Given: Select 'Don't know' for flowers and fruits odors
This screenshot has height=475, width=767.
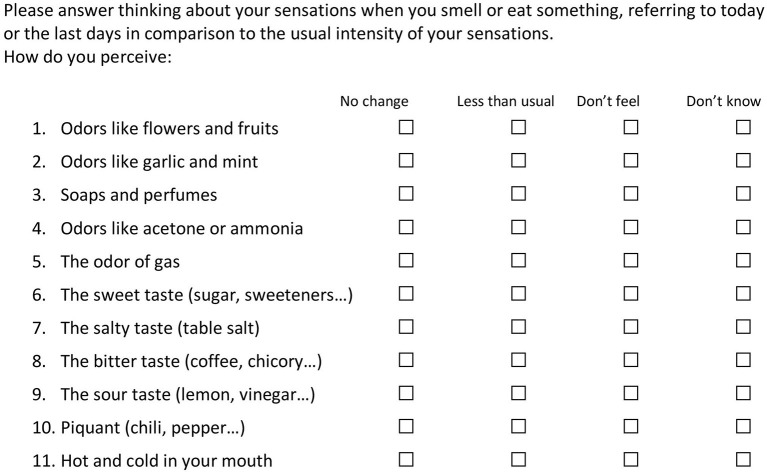Looking at the screenshot, I should (744, 127).
